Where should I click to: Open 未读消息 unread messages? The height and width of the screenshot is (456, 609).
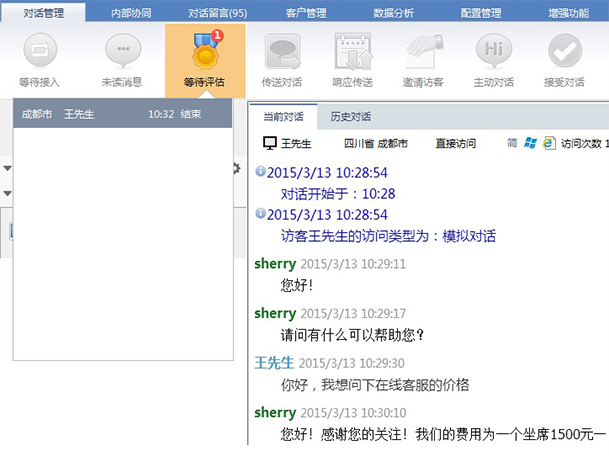tap(122, 52)
